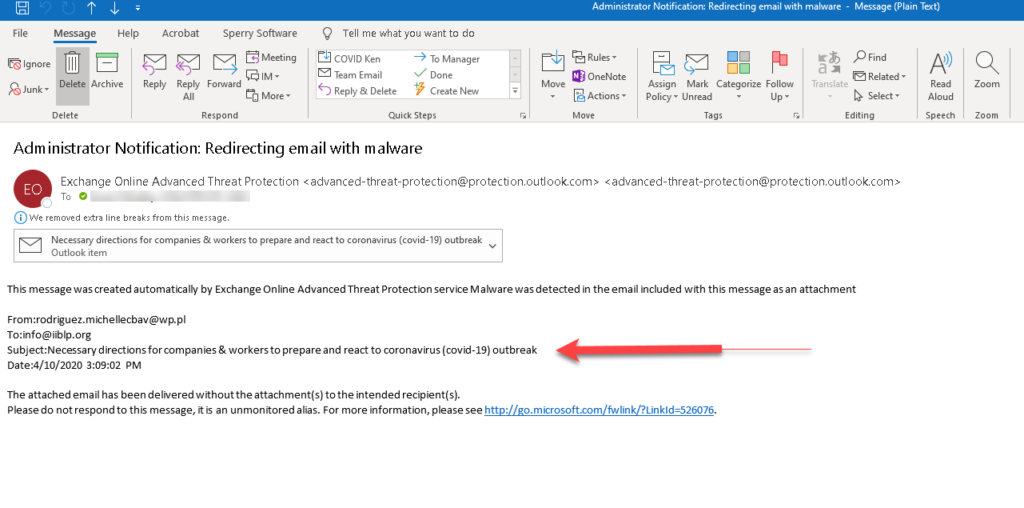
Task: Open the Related dropdown
Action: coord(879,76)
